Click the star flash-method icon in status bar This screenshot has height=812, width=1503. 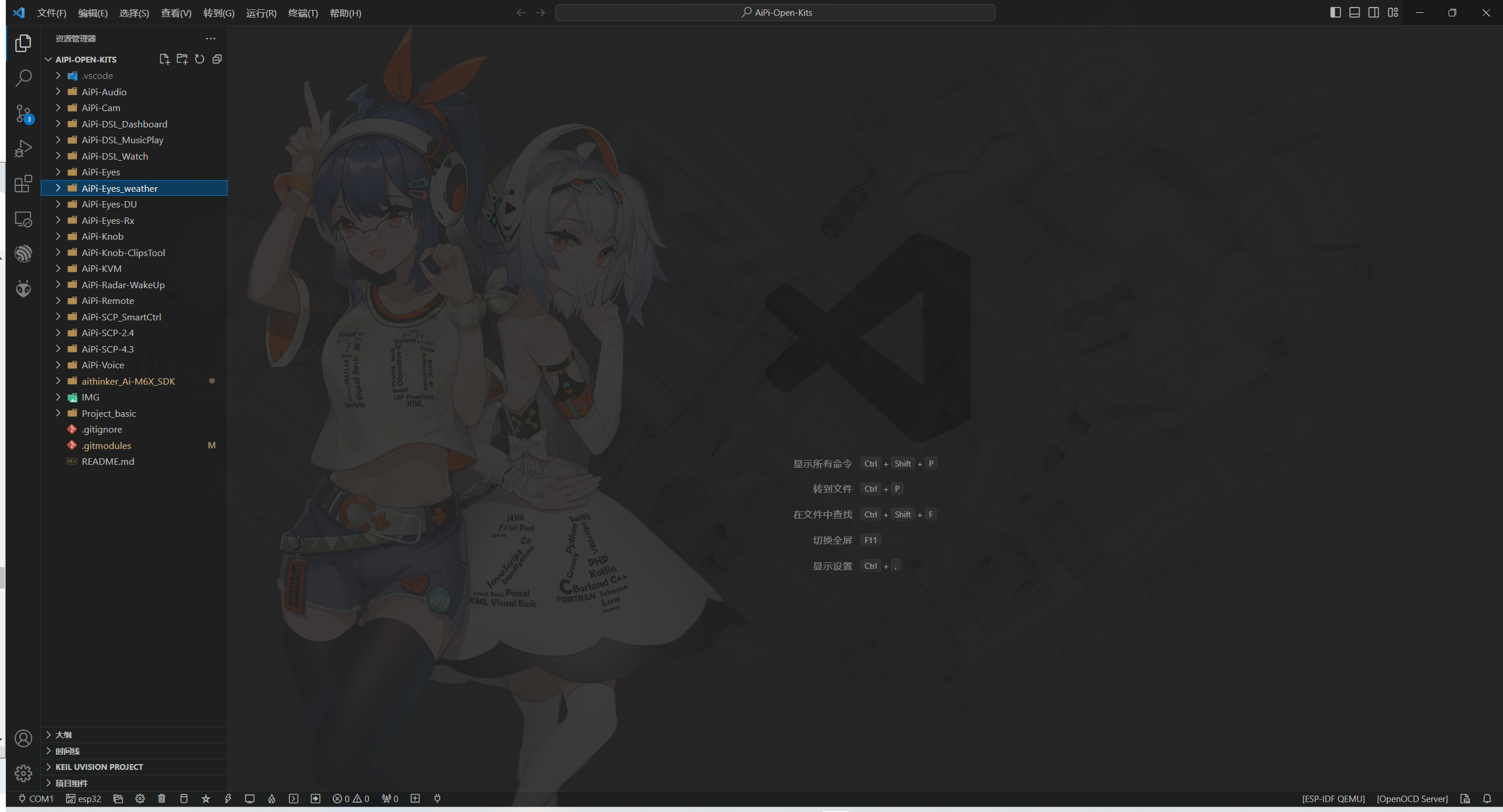coord(206,799)
